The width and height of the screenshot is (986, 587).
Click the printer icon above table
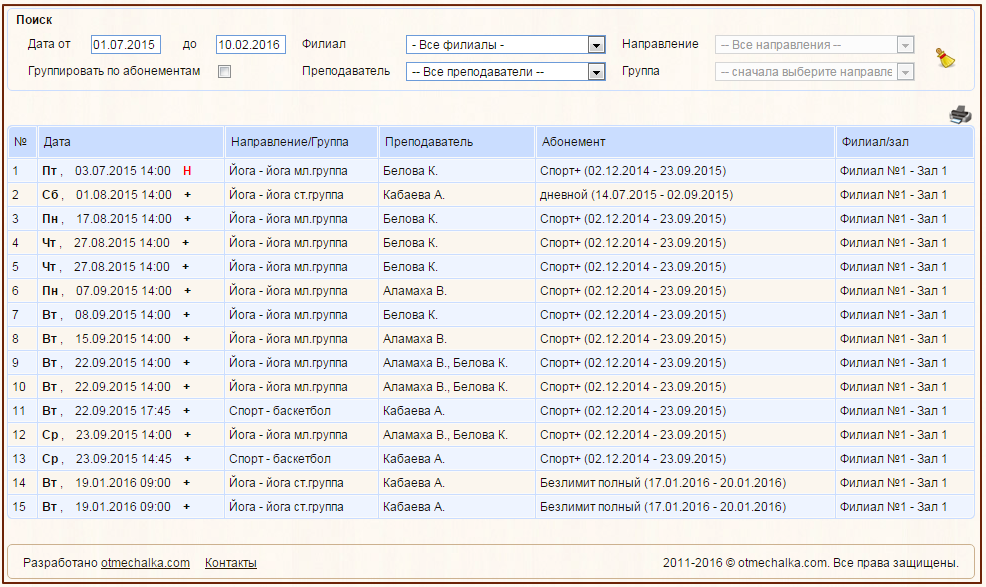960,115
